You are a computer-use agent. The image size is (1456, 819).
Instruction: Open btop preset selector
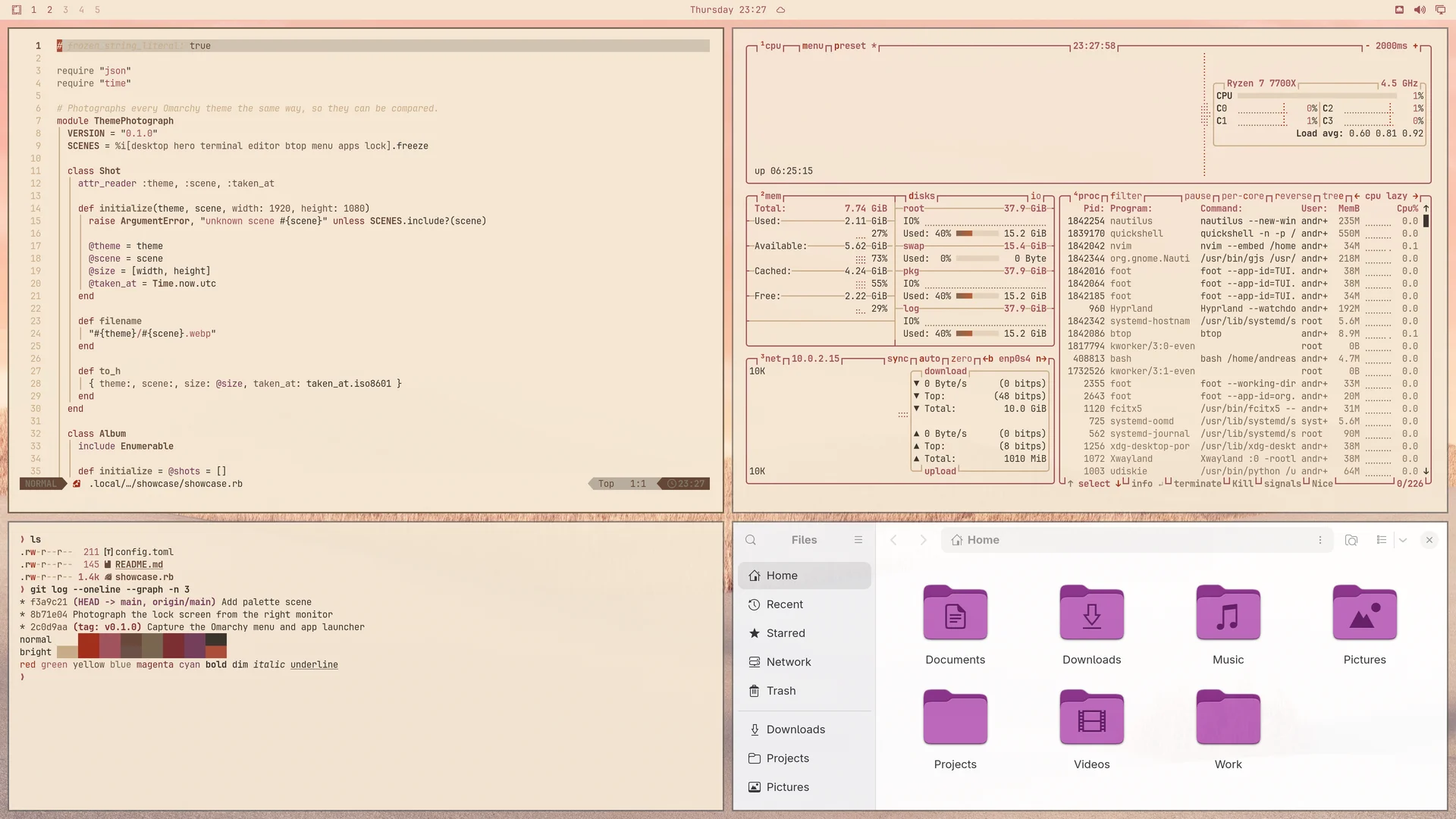(850, 46)
